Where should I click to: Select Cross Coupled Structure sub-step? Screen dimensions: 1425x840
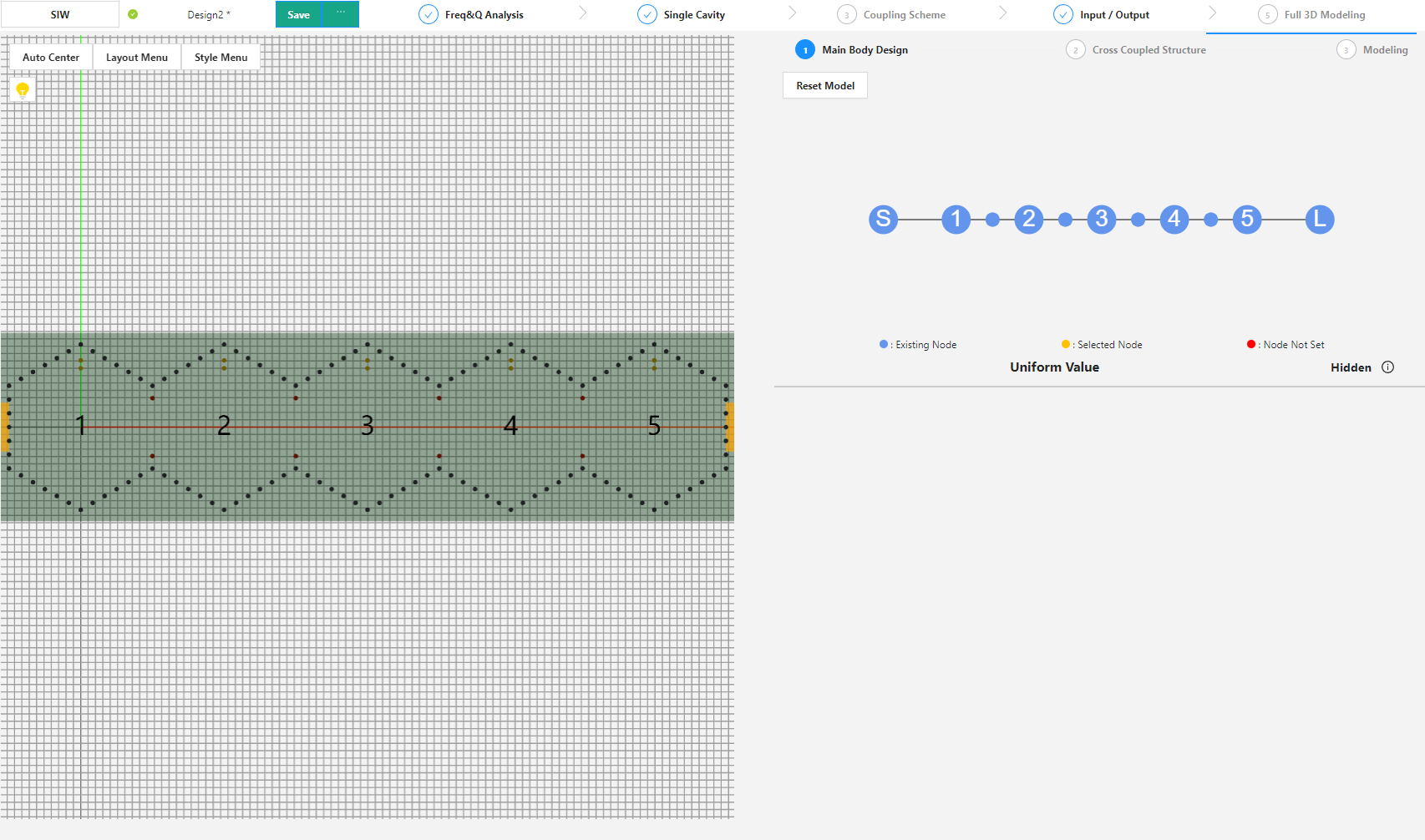coord(1136,49)
